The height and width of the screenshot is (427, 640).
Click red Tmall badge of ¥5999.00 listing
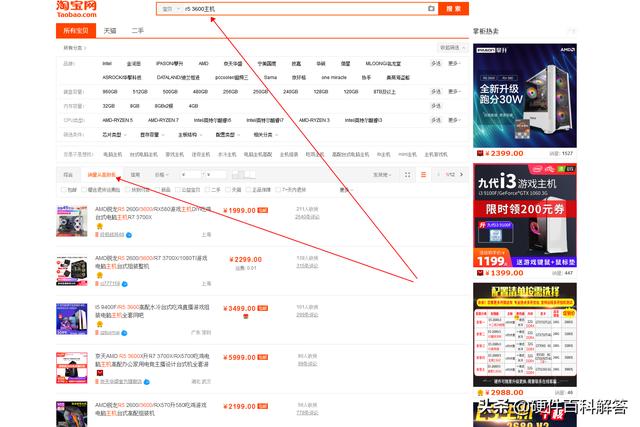click(x=100, y=373)
